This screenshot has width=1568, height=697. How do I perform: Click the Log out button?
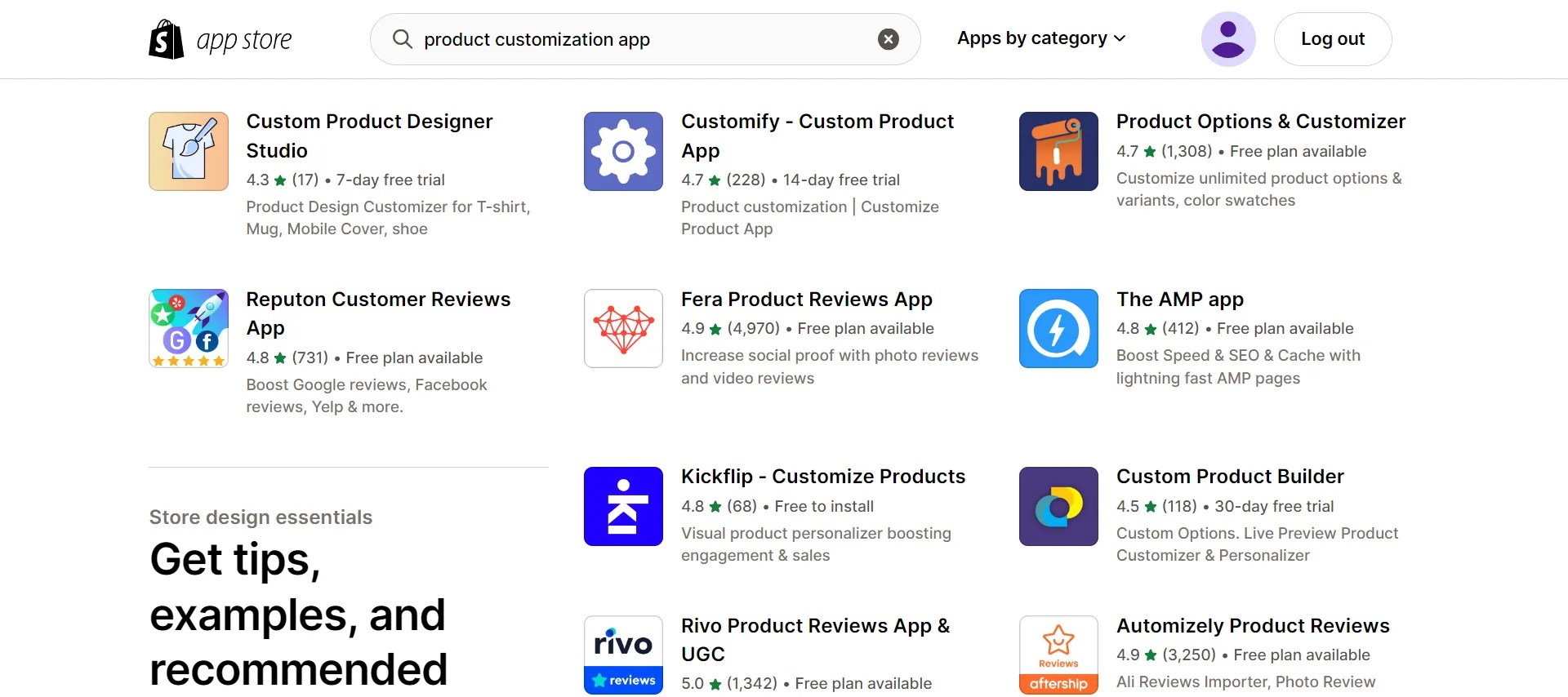[1332, 39]
